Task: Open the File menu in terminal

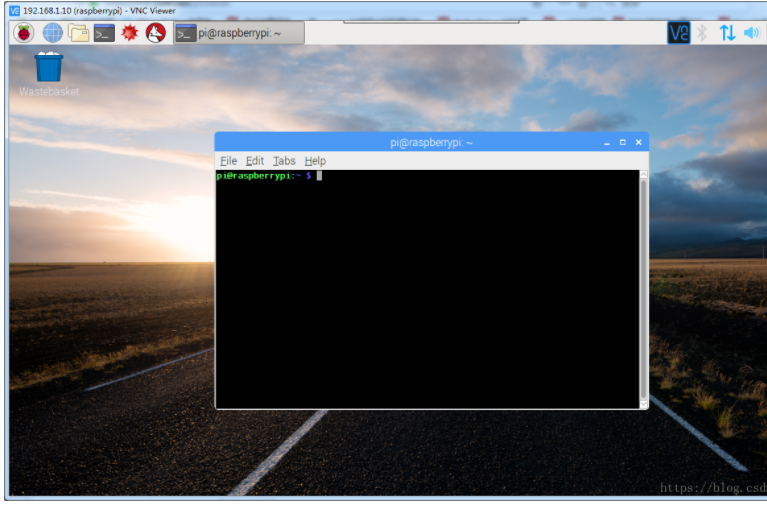Action: (228, 161)
